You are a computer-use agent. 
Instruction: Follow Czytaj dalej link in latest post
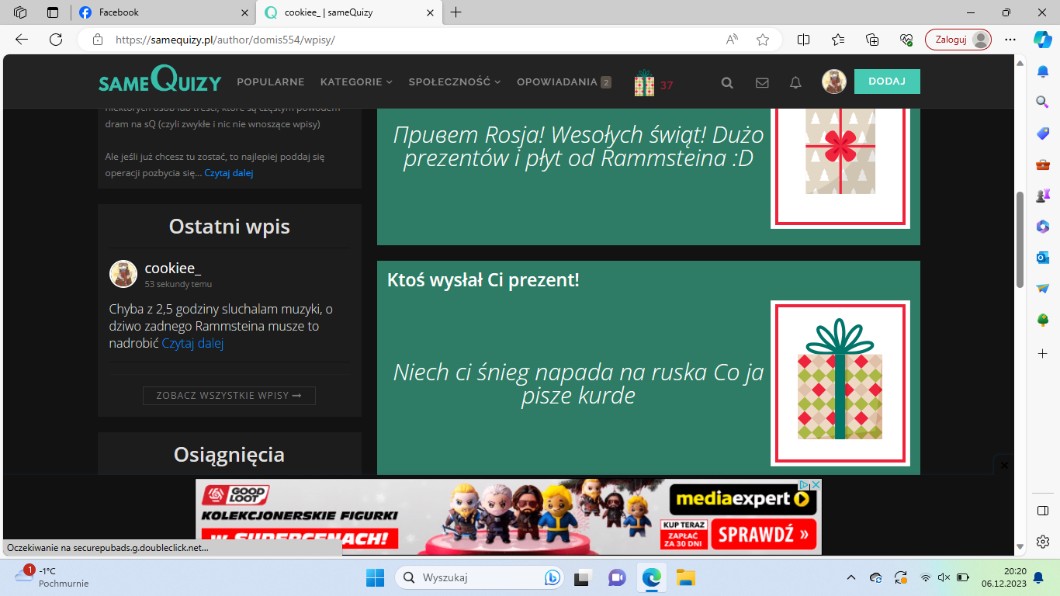click(193, 343)
